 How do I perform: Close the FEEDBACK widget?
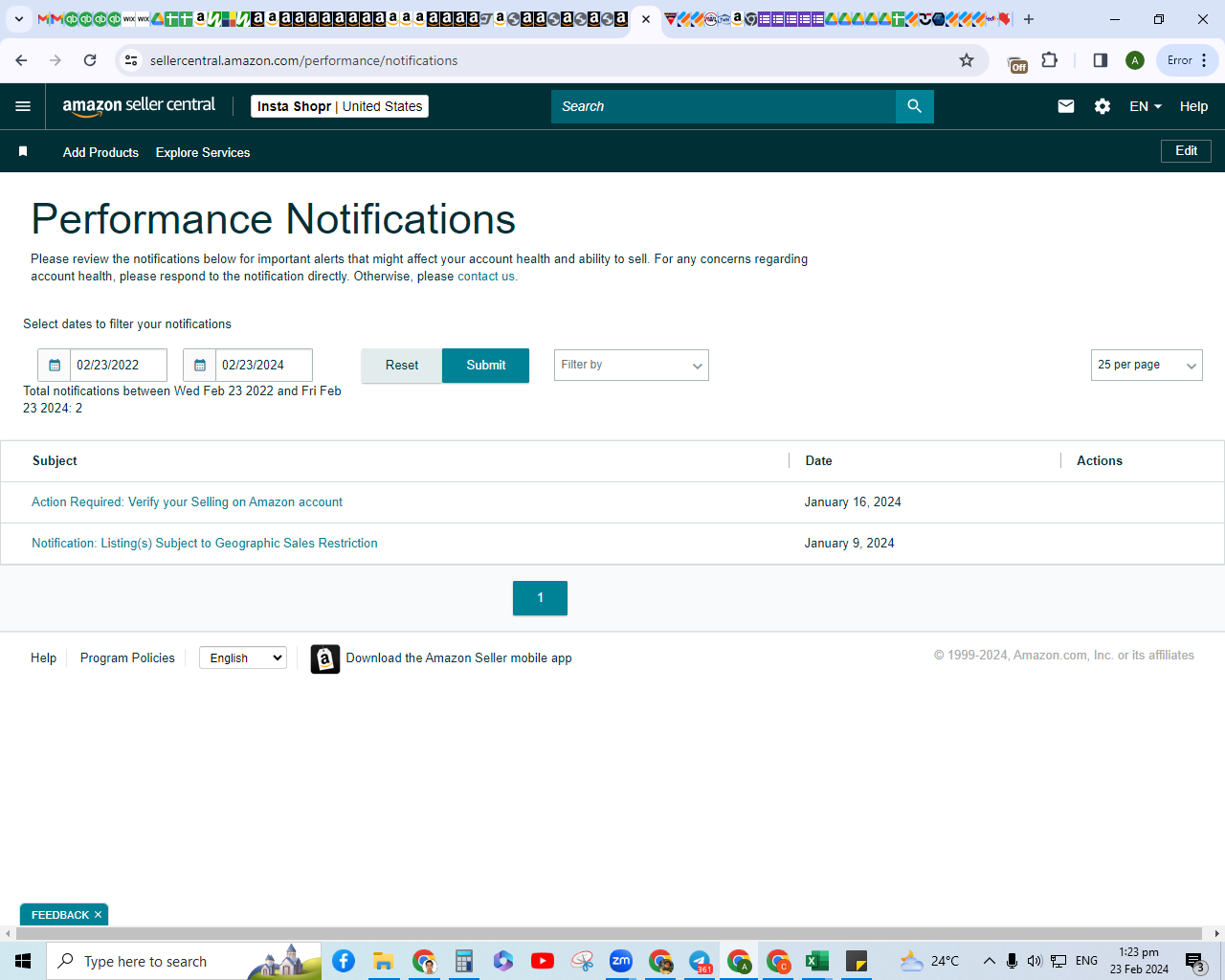pyautogui.click(x=98, y=915)
